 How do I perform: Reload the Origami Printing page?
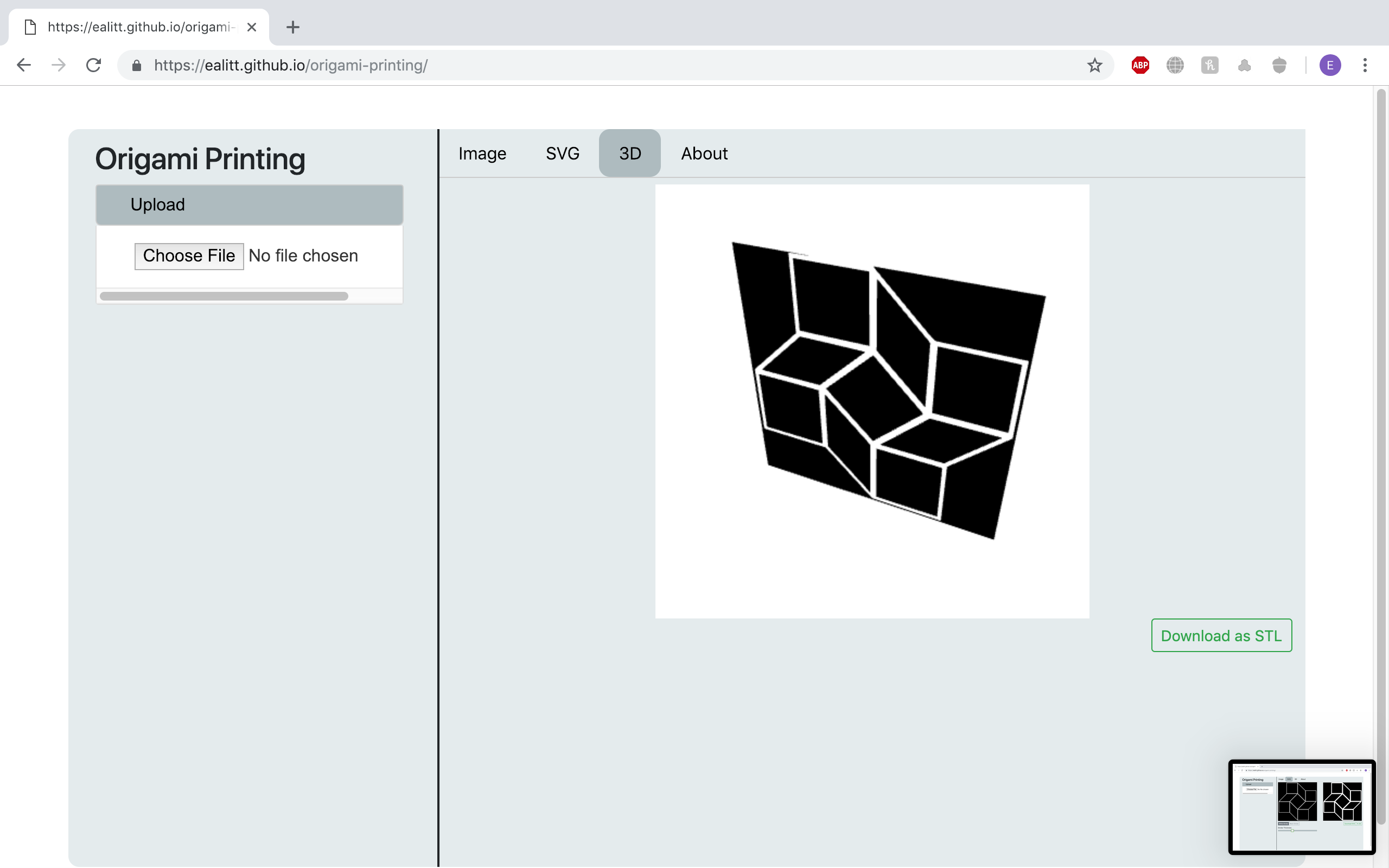(x=93, y=65)
